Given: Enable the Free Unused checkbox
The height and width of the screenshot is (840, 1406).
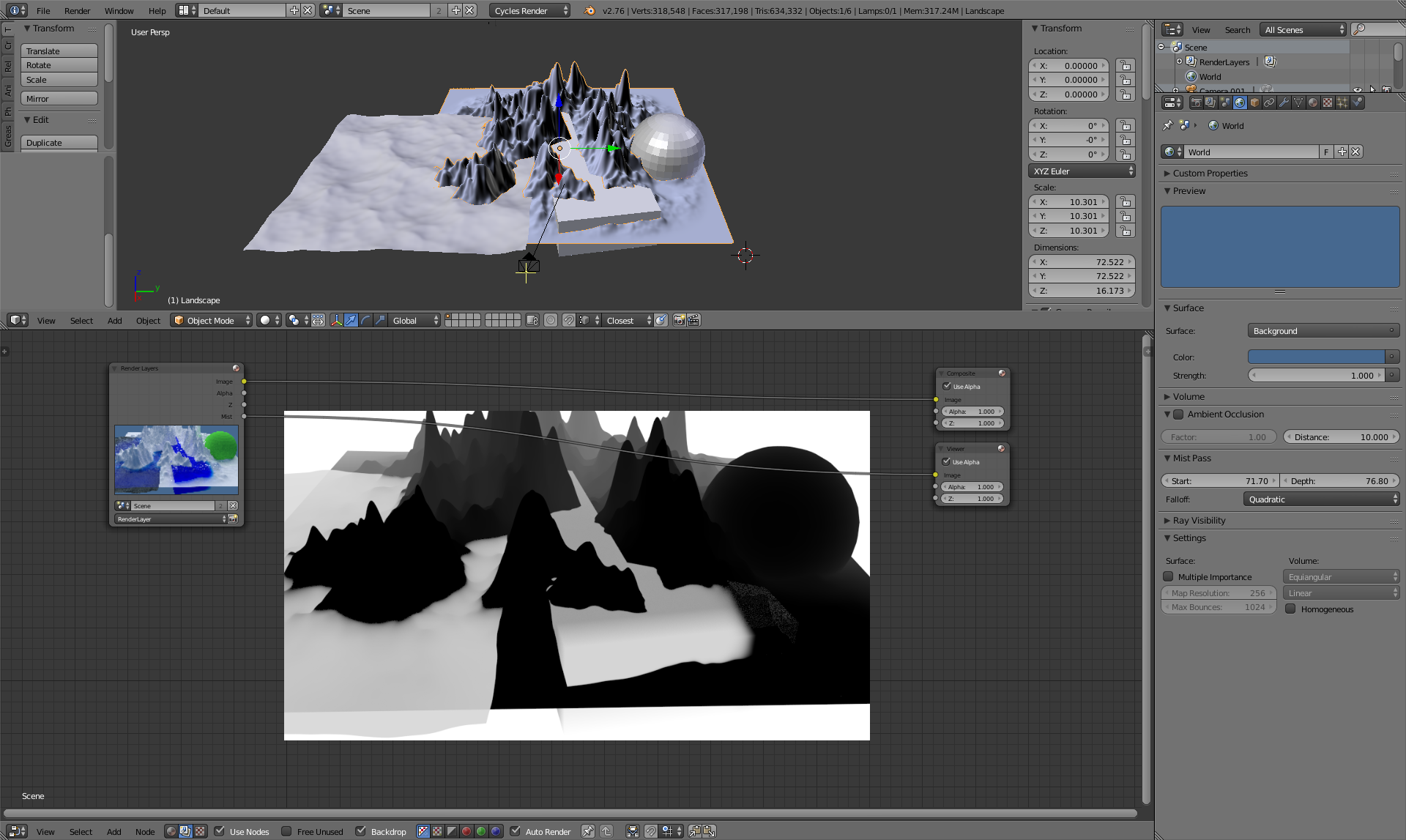Looking at the screenshot, I should (x=286, y=831).
